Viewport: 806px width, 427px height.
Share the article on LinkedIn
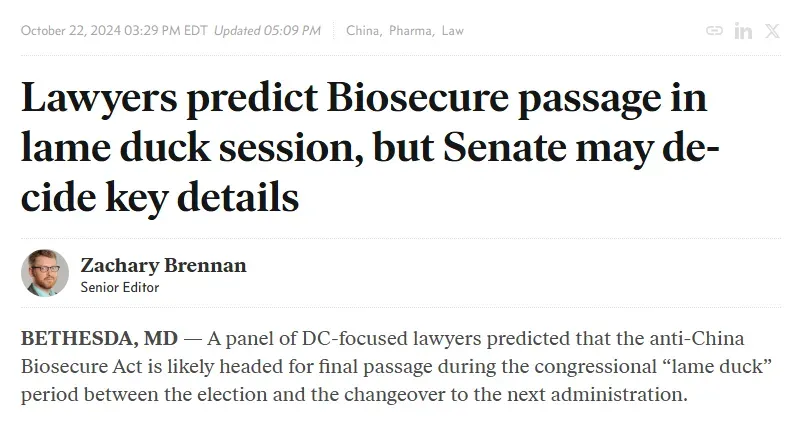[x=743, y=31]
